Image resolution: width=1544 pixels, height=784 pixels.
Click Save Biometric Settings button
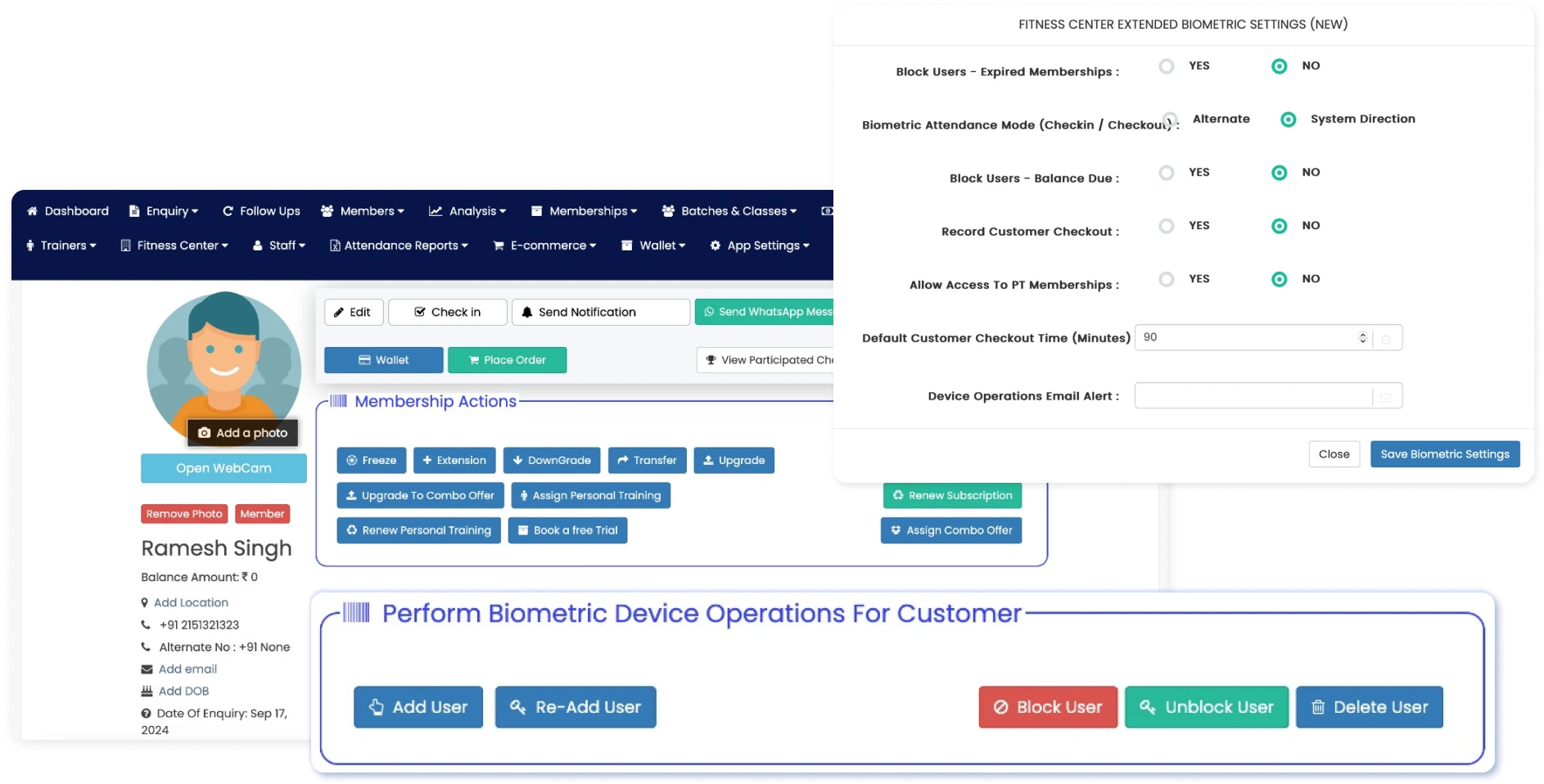(1444, 454)
